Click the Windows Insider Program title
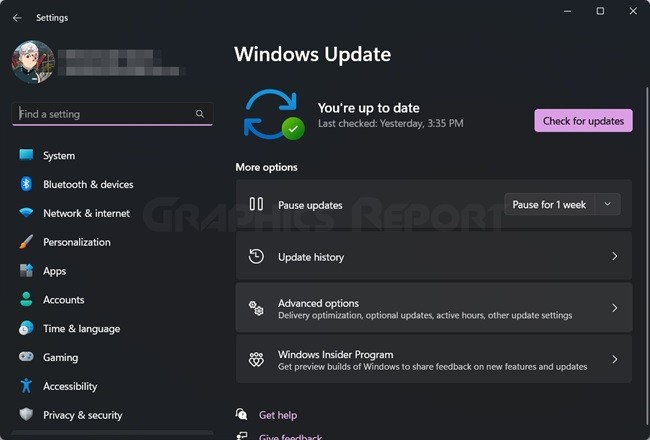 pyautogui.click(x=336, y=355)
